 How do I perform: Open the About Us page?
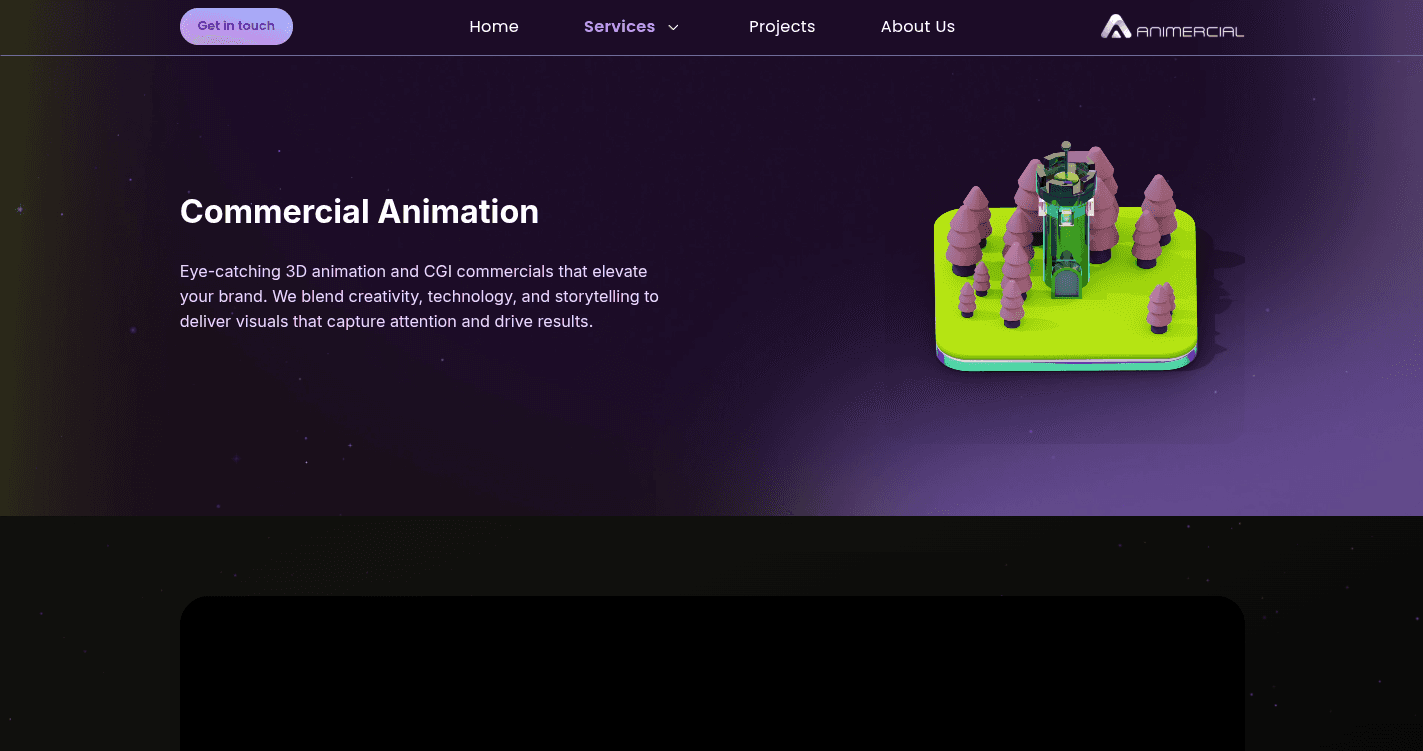point(918,27)
